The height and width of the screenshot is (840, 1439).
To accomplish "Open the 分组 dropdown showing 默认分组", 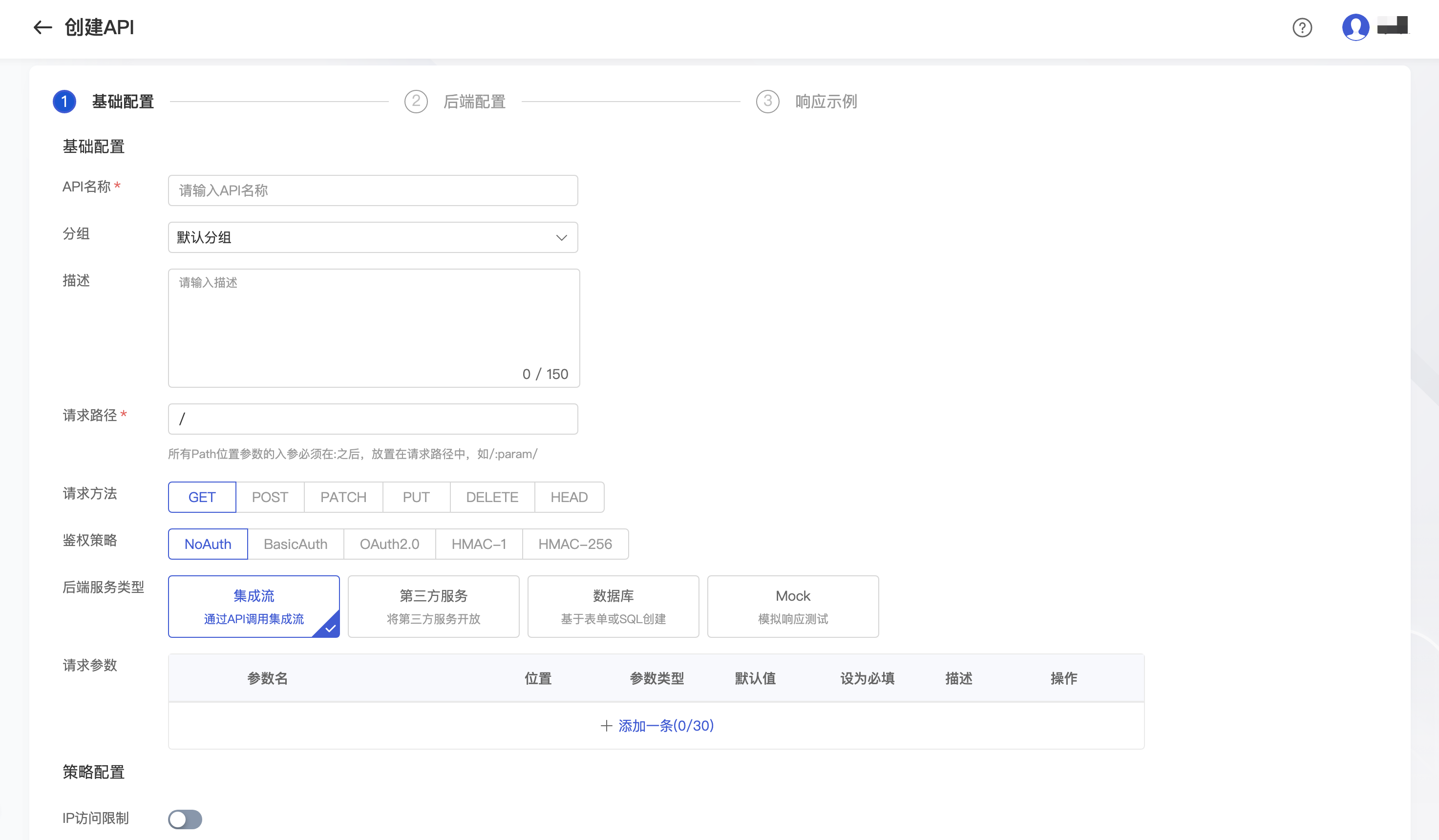I will [373, 237].
